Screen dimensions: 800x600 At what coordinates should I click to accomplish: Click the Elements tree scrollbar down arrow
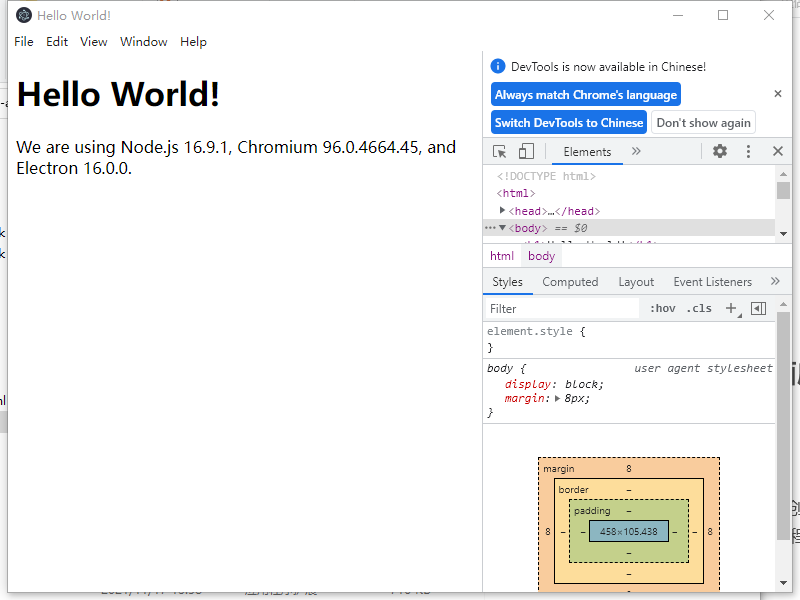click(783, 233)
